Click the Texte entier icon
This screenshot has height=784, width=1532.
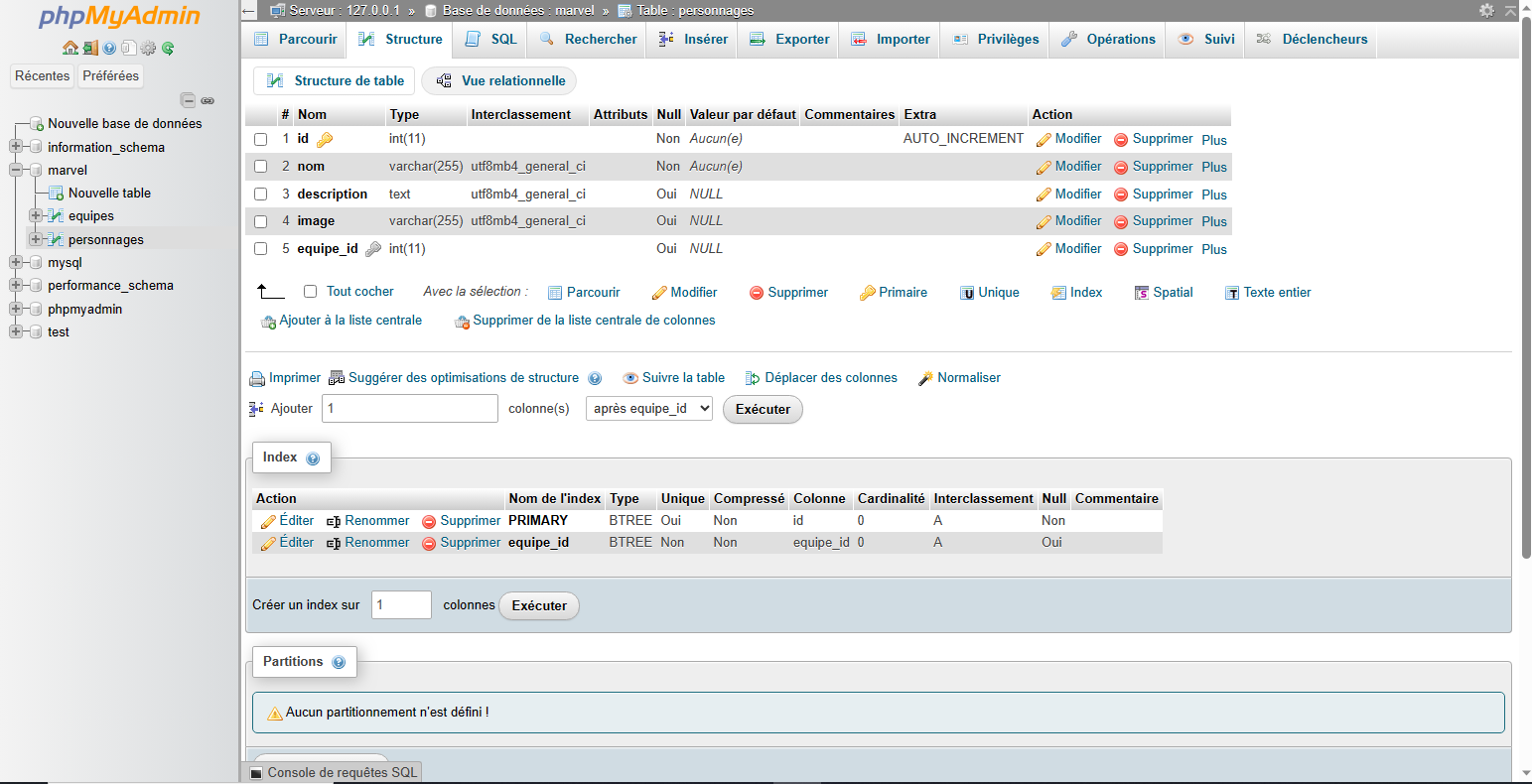coord(1232,293)
